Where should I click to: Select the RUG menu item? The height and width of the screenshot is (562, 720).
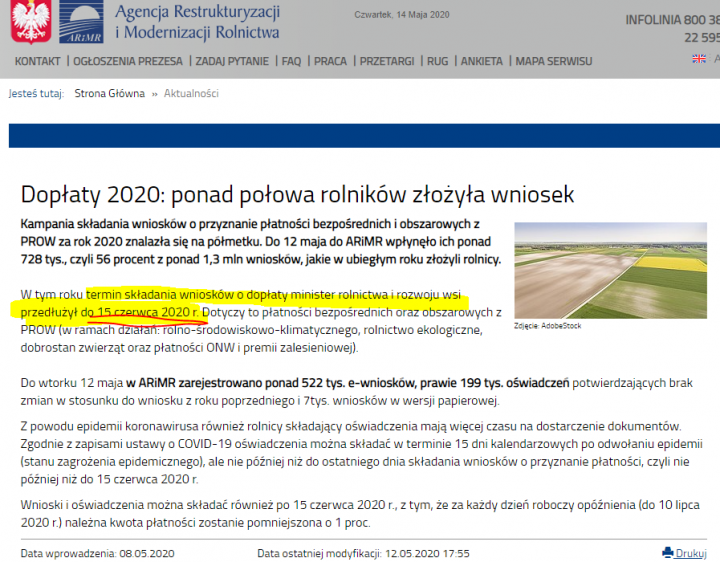pos(438,61)
